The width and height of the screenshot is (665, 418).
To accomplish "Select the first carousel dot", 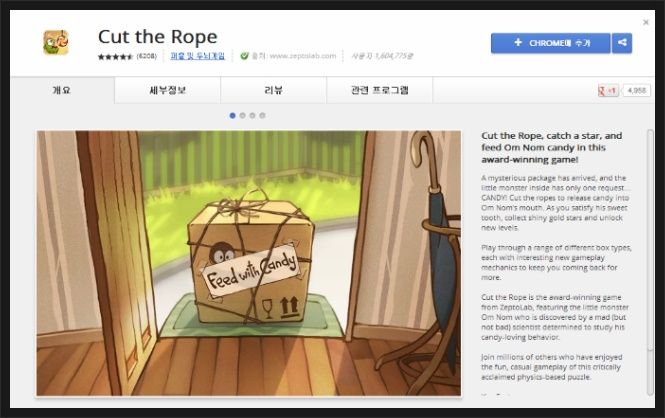I will tap(232, 115).
